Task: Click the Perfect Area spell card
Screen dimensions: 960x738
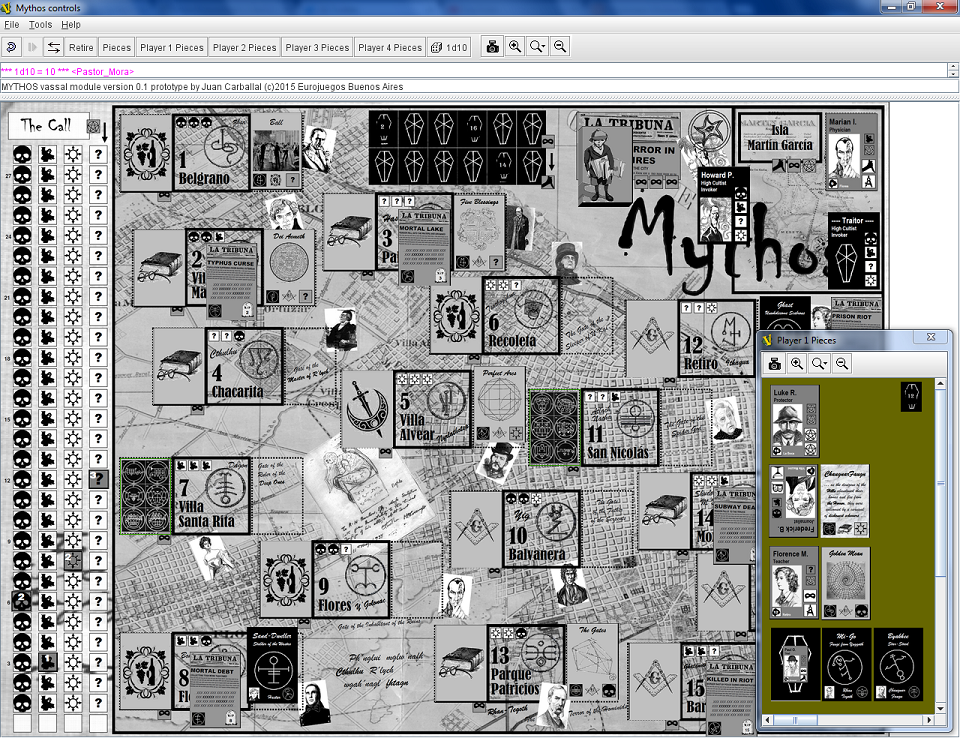Action: 499,404
